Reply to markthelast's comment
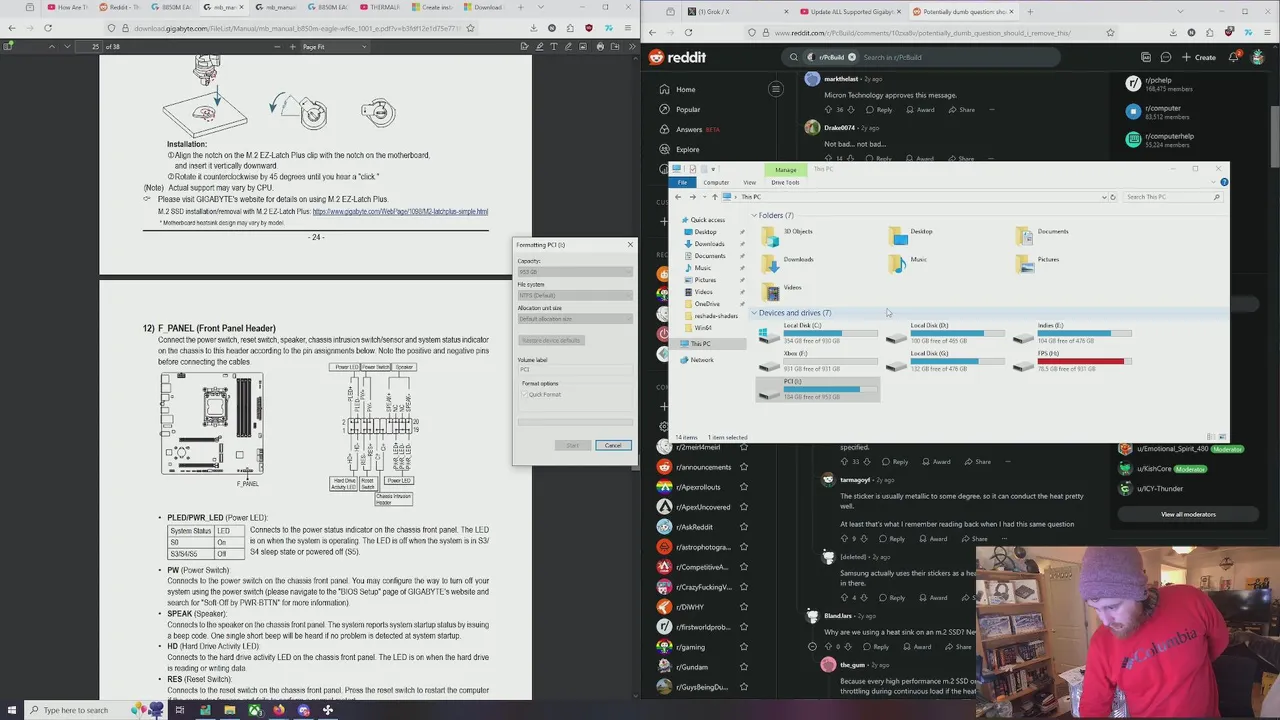Viewport: 1280px width, 720px height. (880, 110)
